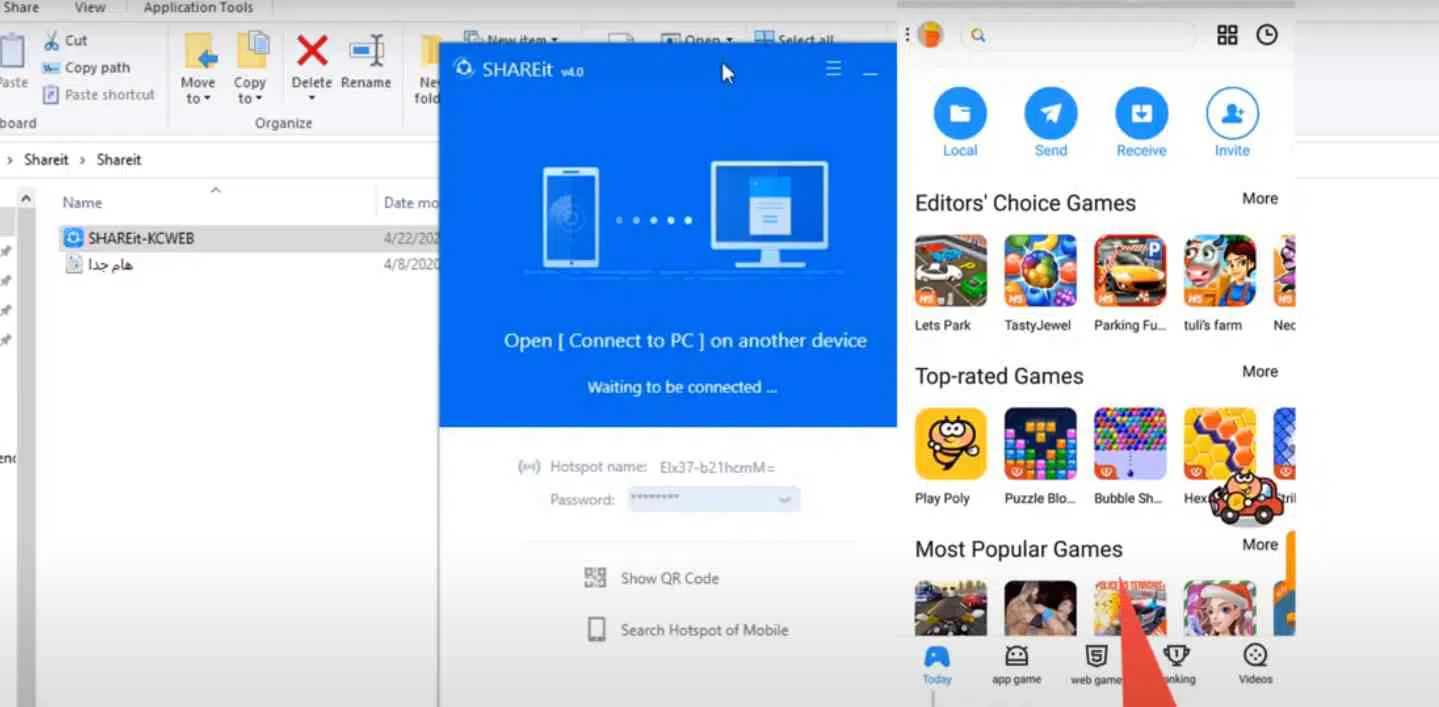
Task: Select the wrestling game thumbnail under Most Popular
Action: click(1041, 608)
